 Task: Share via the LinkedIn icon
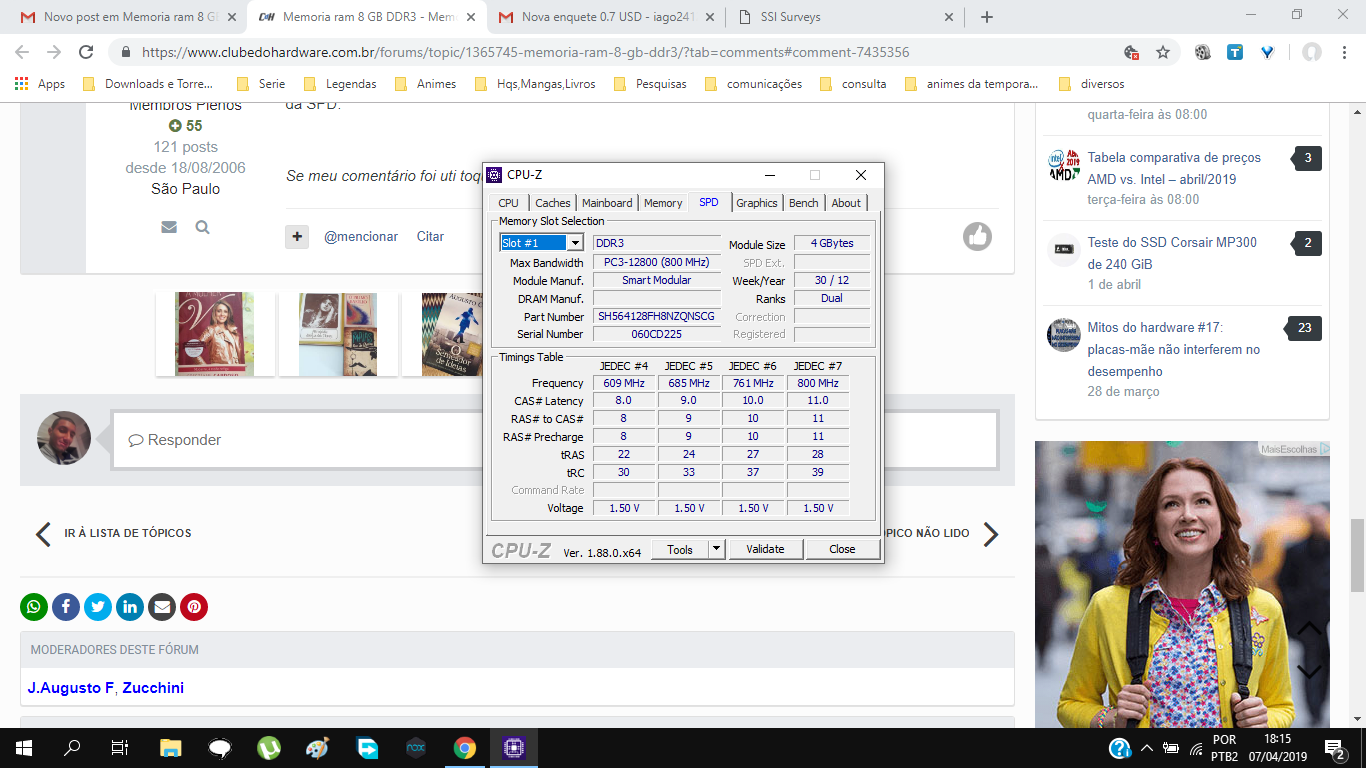coord(130,606)
